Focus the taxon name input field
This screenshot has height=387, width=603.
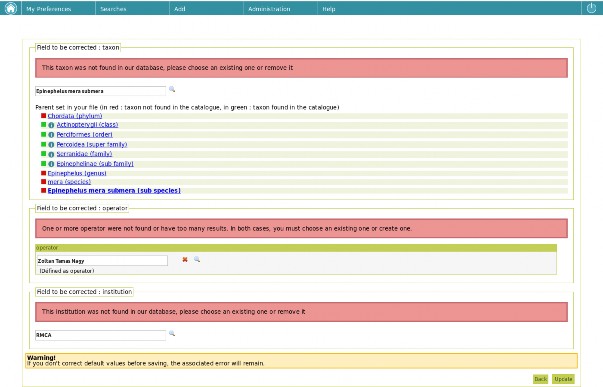point(100,91)
